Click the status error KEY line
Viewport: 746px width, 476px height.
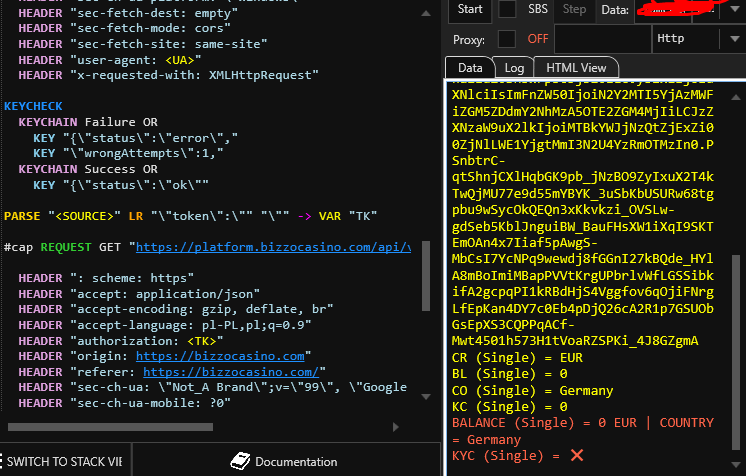[136, 138]
